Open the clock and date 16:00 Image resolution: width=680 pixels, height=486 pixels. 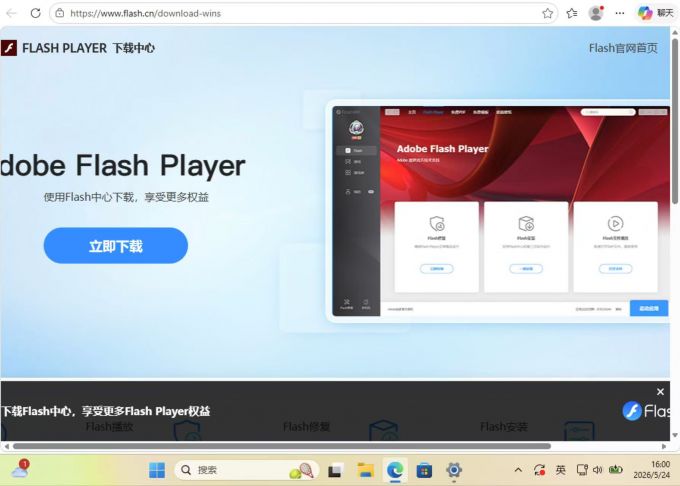(652, 470)
